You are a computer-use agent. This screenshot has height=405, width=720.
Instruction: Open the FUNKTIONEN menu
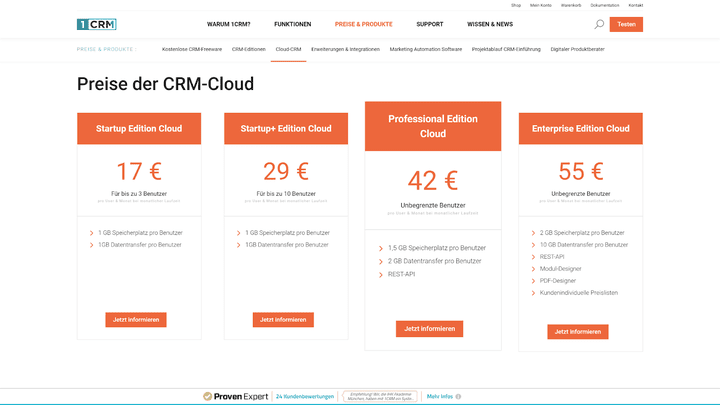point(292,24)
